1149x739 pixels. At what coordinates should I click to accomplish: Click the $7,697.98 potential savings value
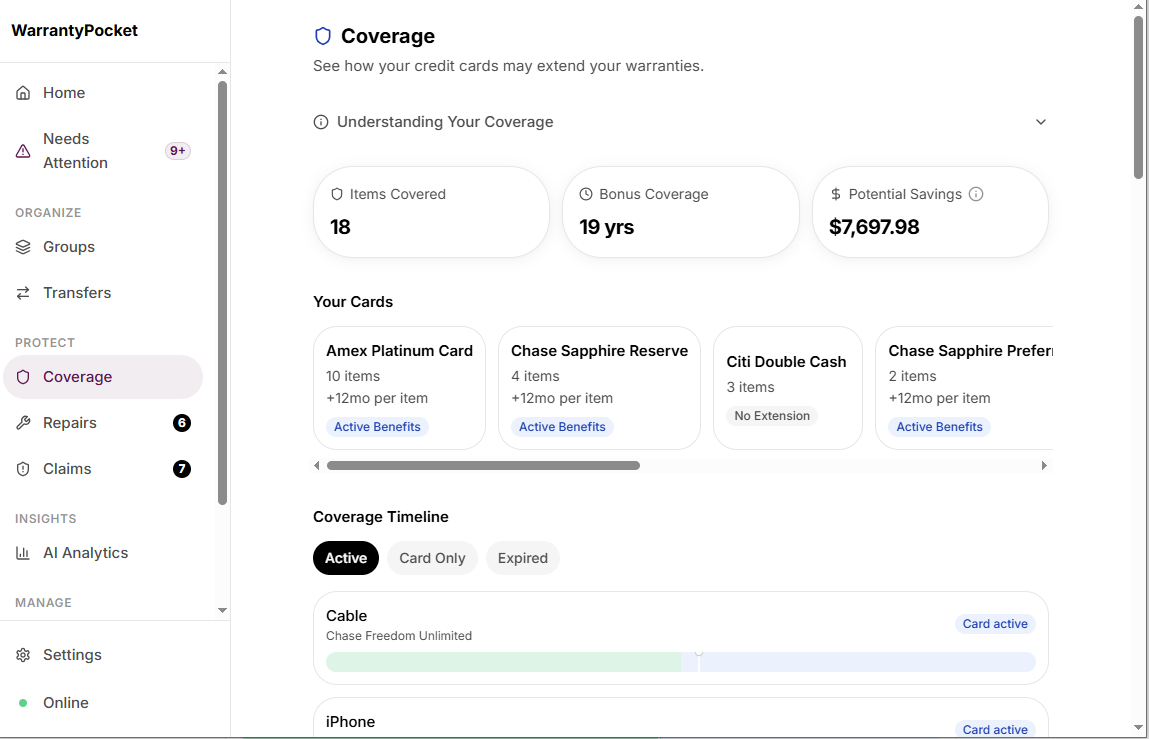pyautogui.click(x=874, y=227)
